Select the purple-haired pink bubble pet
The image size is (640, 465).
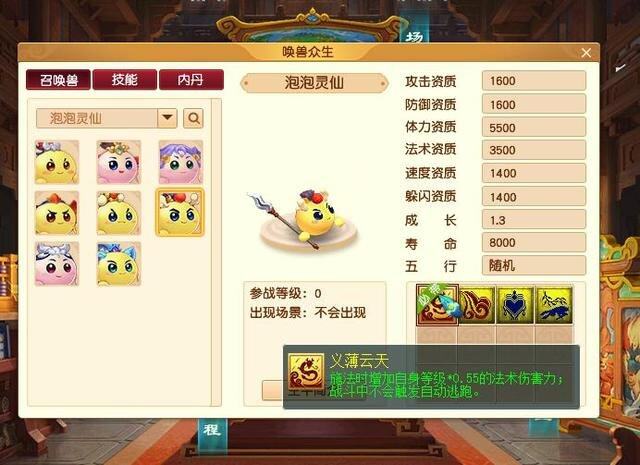coord(181,162)
